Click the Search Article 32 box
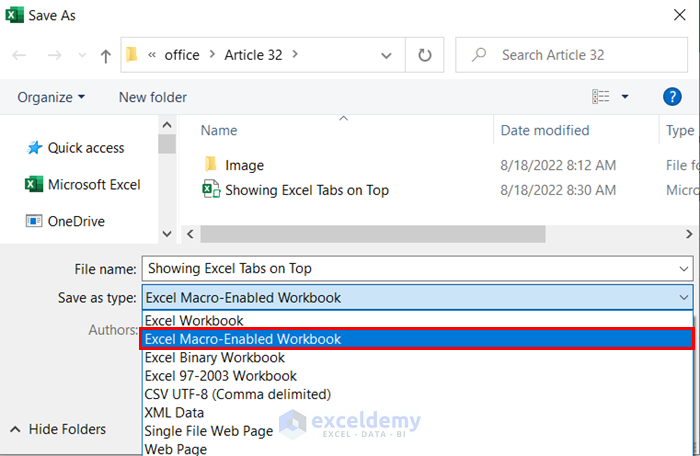The image size is (700, 456). pyautogui.click(x=571, y=55)
